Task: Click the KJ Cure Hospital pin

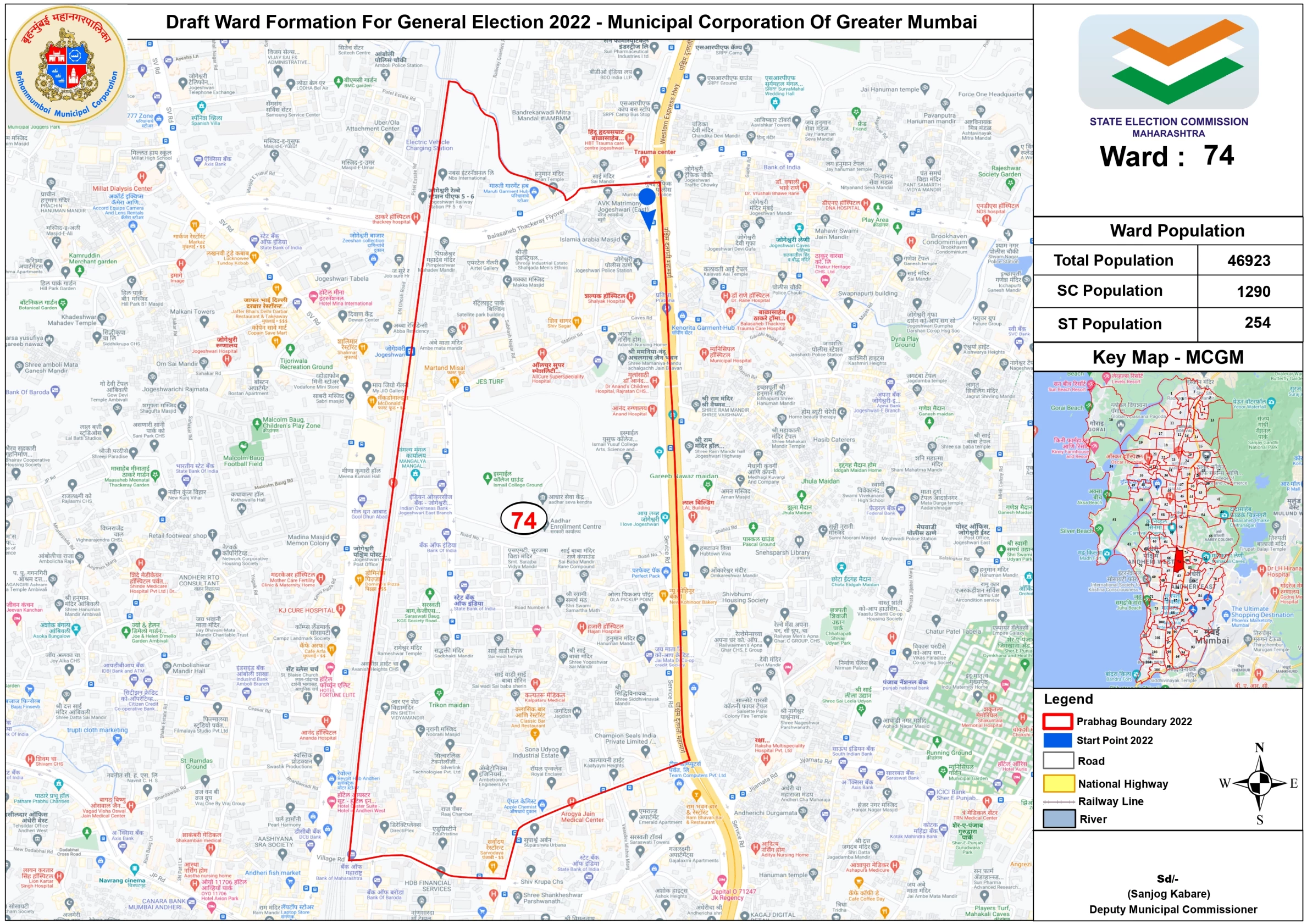Action: (x=340, y=609)
